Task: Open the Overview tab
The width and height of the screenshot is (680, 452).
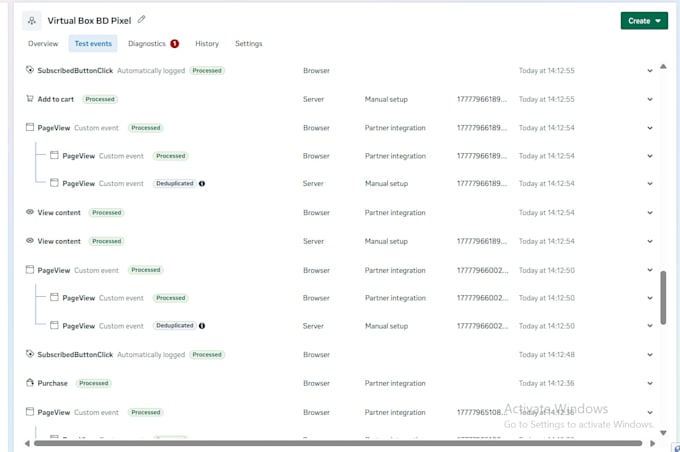Action: (43, 43)
